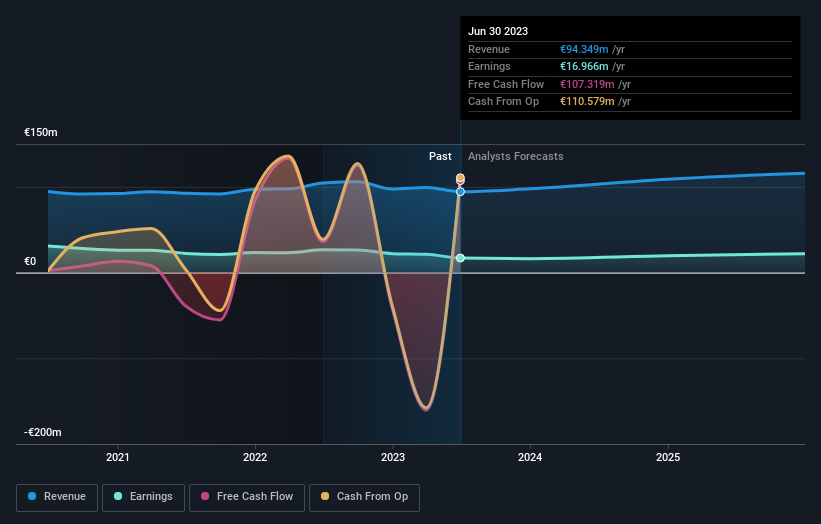Click the €107.319m free cash flow value
821x524 pixels.
587,84
